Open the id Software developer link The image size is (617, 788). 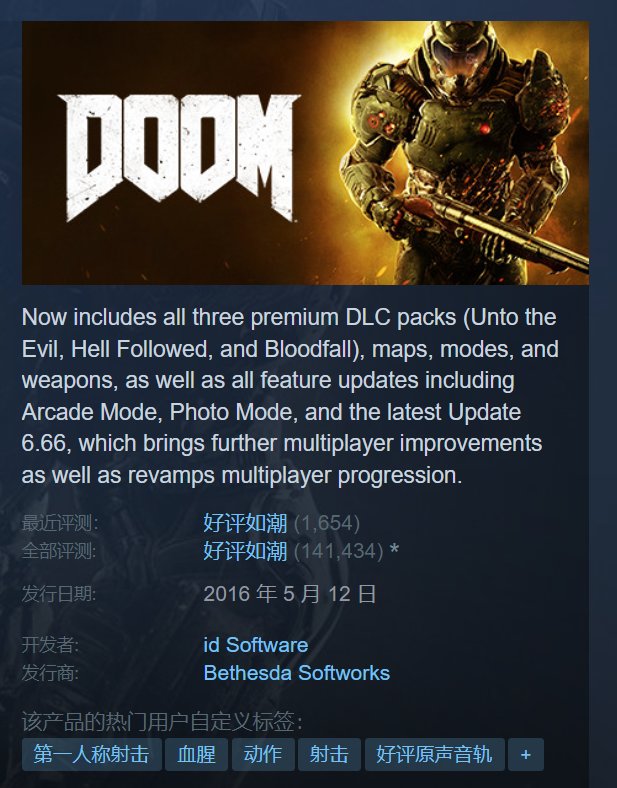click(x=256, y=645)
